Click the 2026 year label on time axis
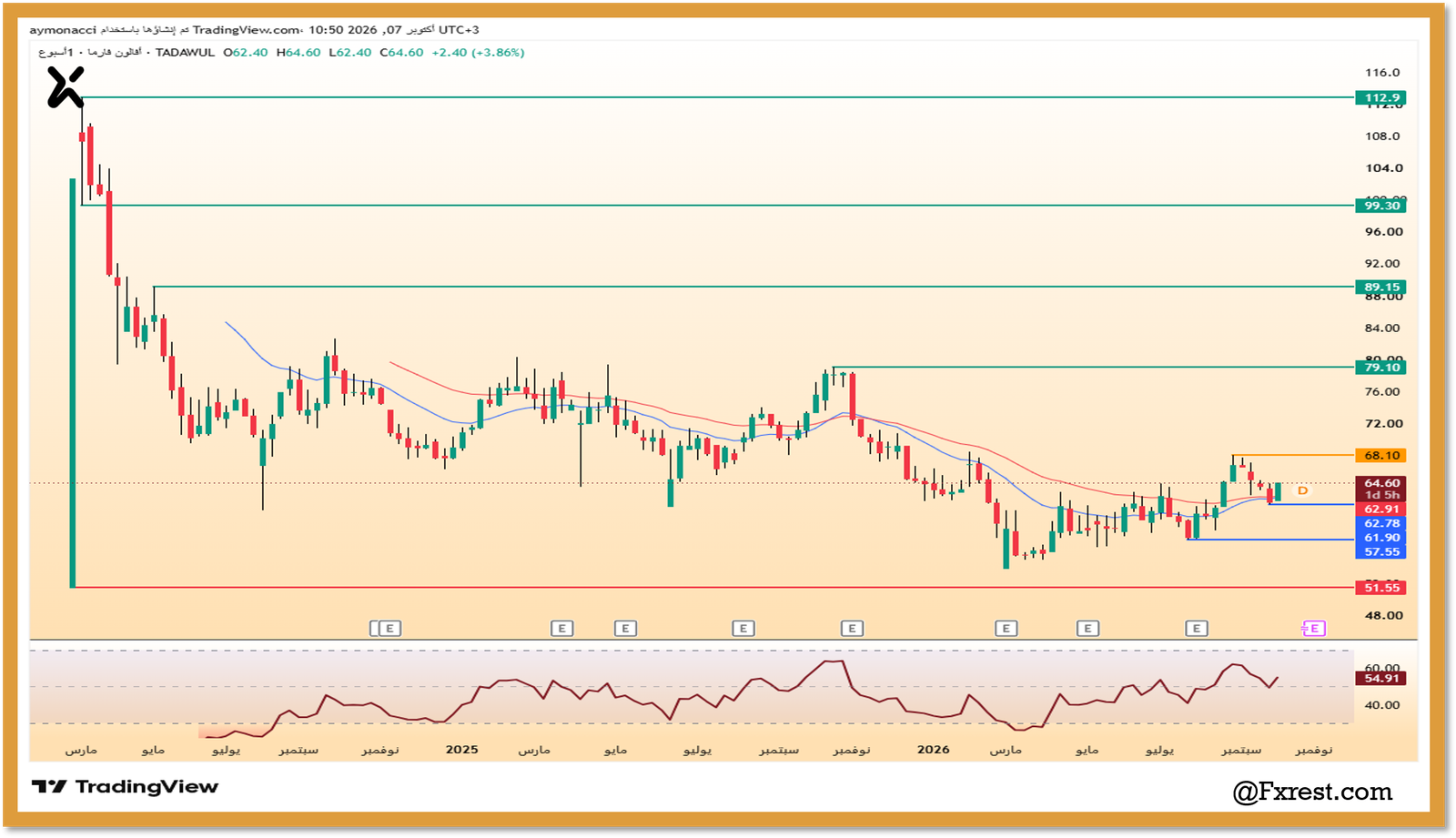This screenshot has height=838, width=1456. point(933,750)
